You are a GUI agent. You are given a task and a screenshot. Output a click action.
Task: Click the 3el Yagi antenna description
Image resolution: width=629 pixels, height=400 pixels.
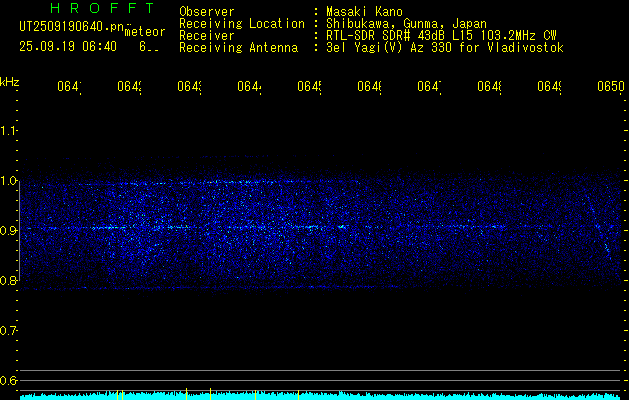tap(443, 47)
